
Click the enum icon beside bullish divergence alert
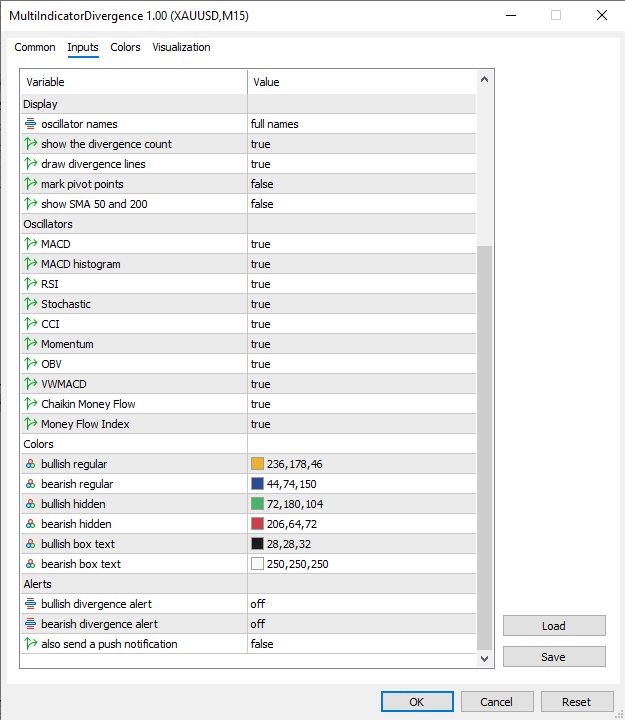click(x=30, y=604)
